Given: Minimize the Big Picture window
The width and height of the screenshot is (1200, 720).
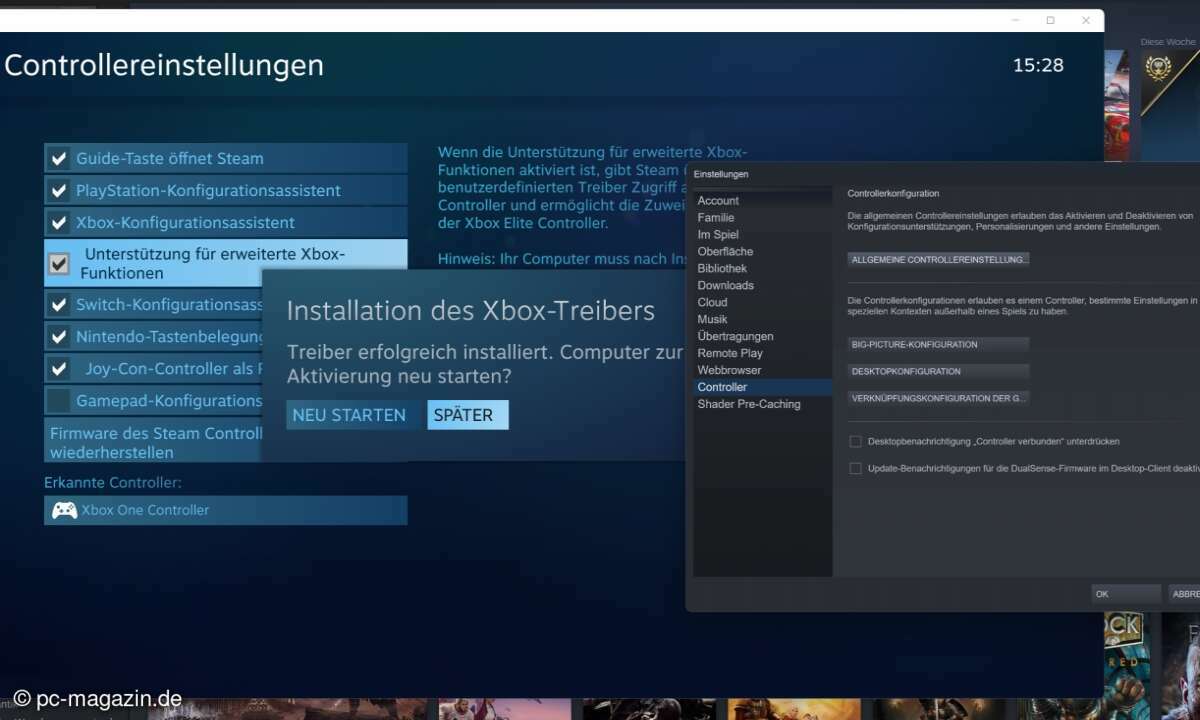Looking at the screenshot, I should [1015, 20].
